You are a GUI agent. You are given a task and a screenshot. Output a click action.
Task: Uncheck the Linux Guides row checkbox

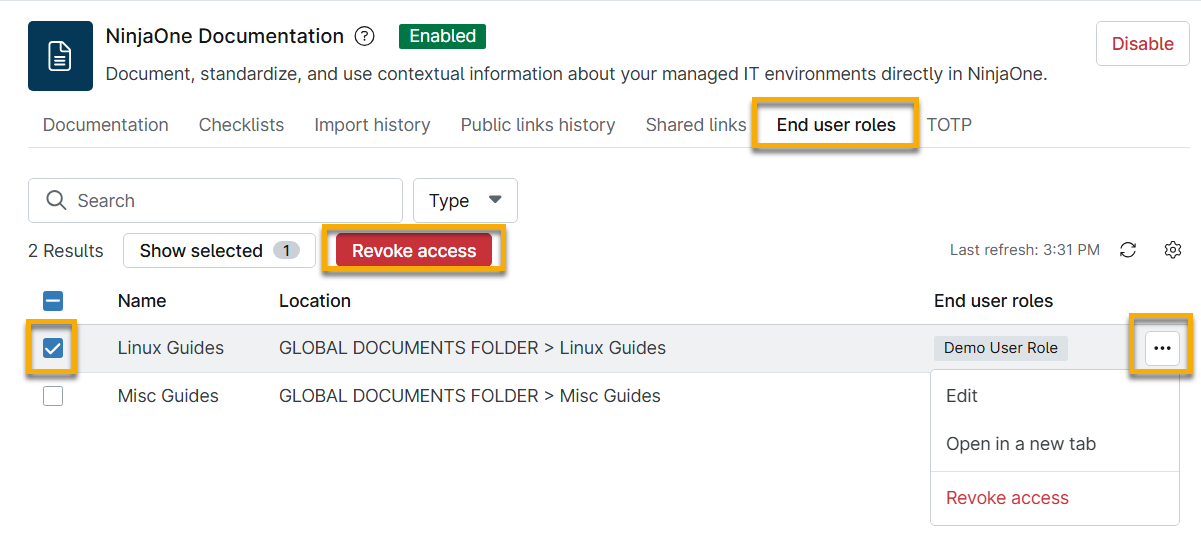coord(53,348)
